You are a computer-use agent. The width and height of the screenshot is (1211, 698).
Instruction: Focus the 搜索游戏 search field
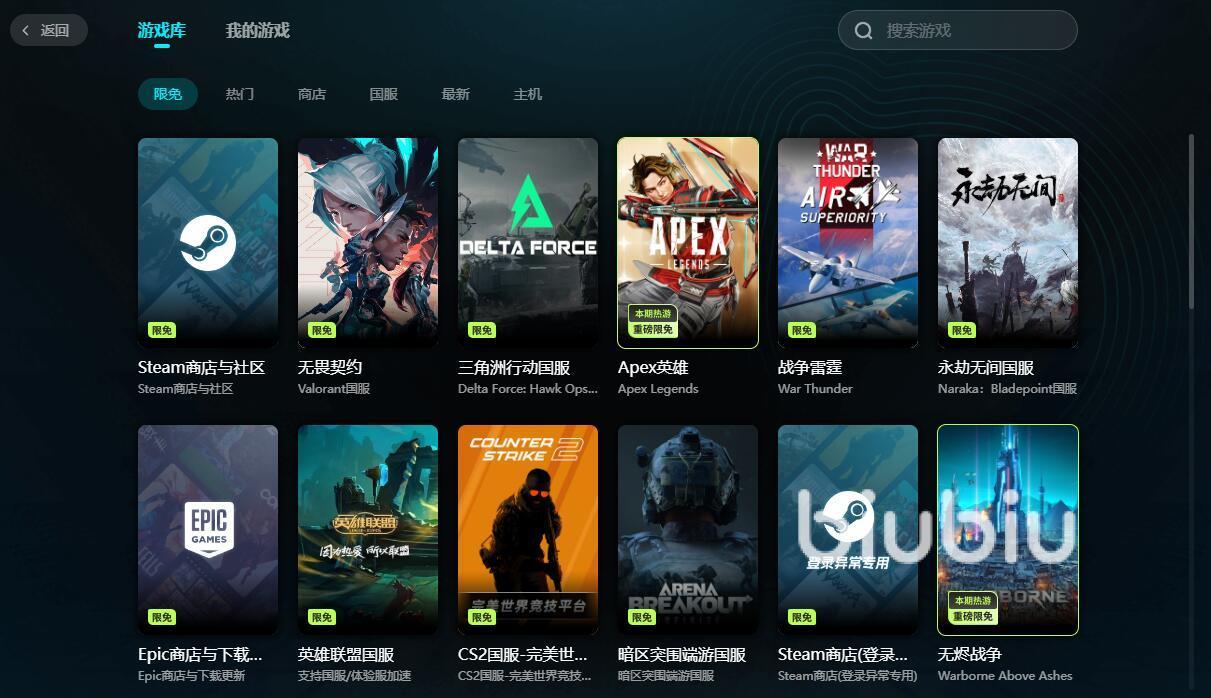[958, 31]
